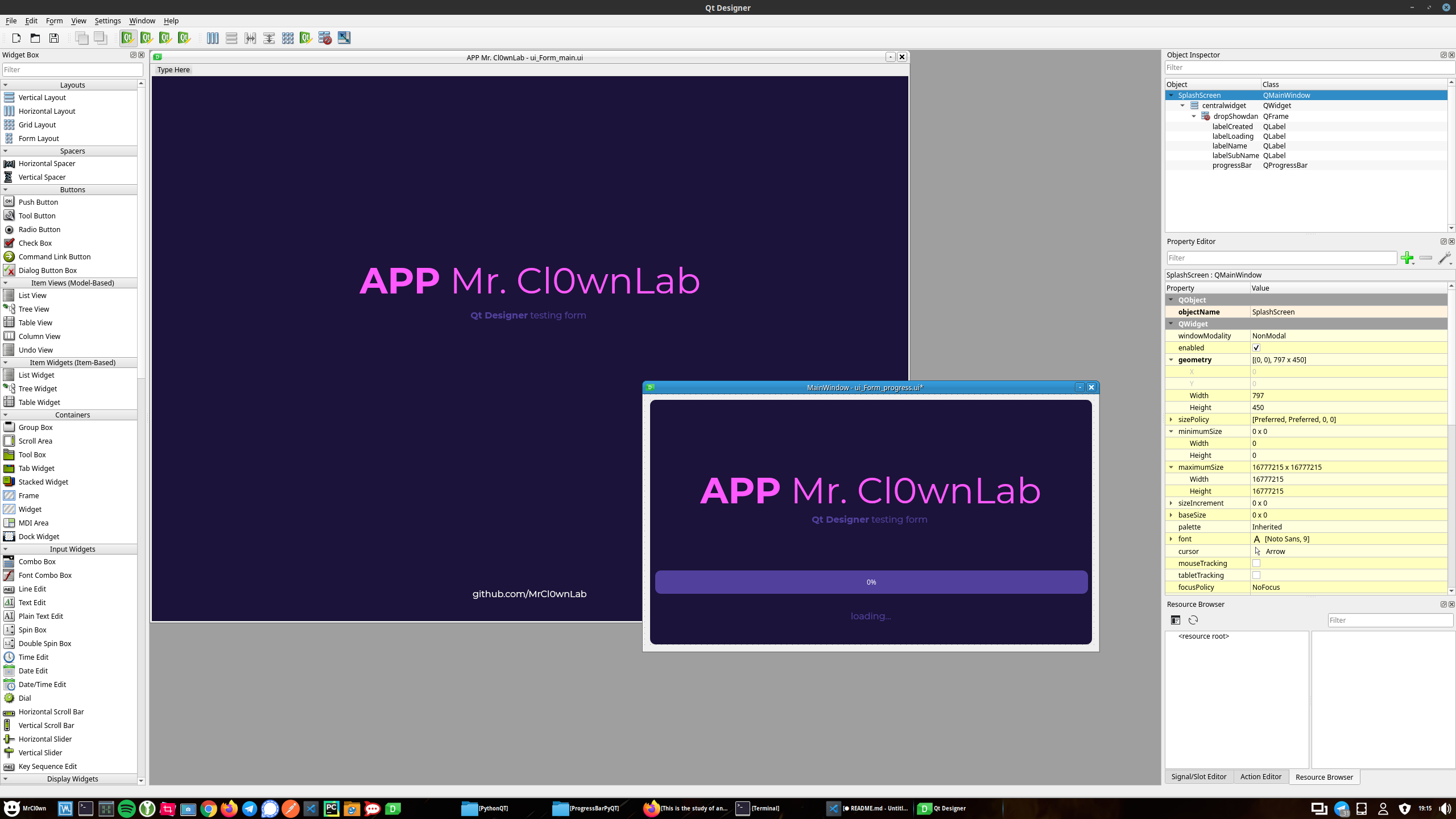Open the Form menu
The image size is (1456, 819).
pyautogui.click(x=54, y=20)
